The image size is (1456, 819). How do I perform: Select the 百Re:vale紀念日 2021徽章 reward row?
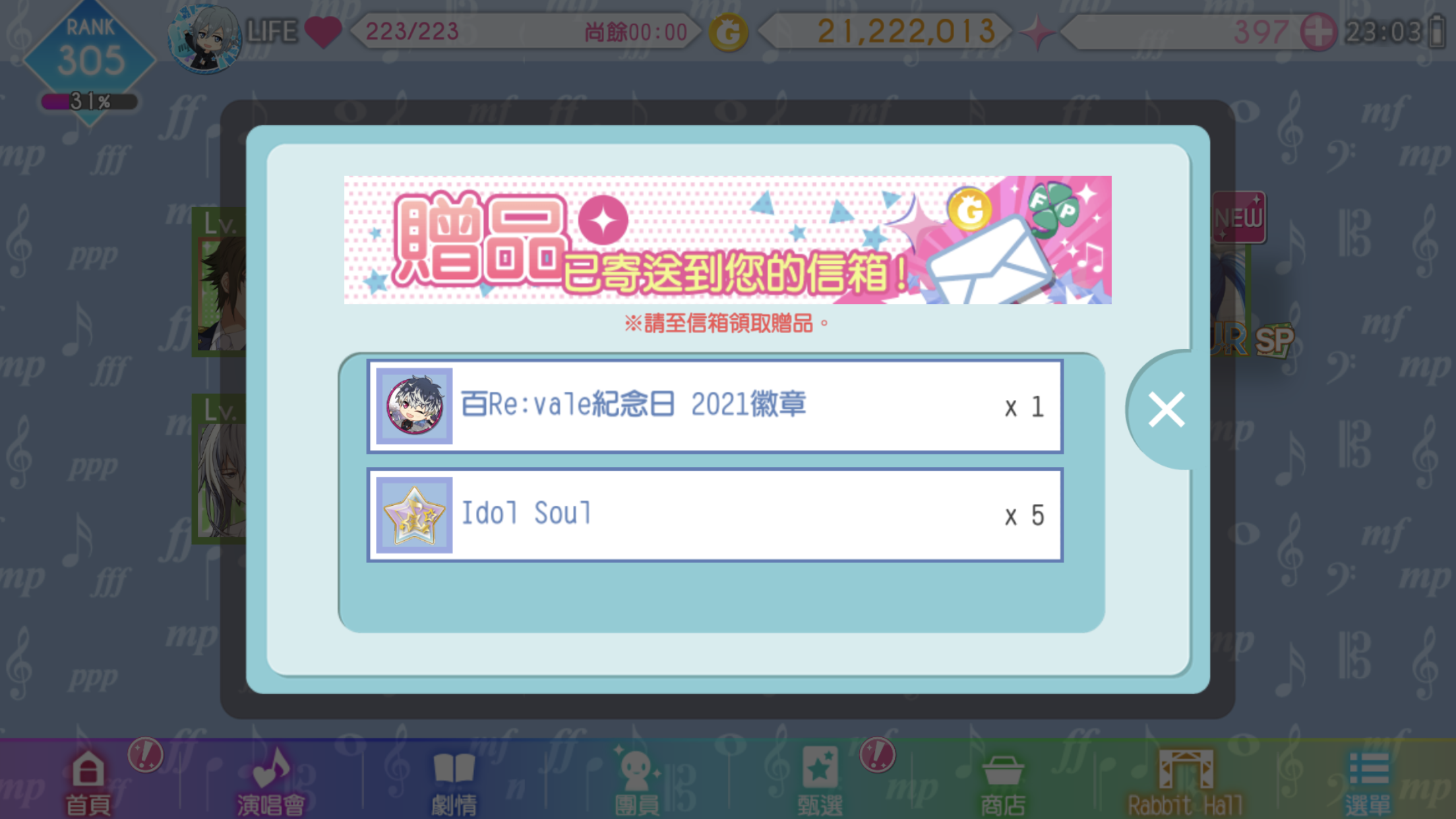pyautogui.click(x=715, y=406)
